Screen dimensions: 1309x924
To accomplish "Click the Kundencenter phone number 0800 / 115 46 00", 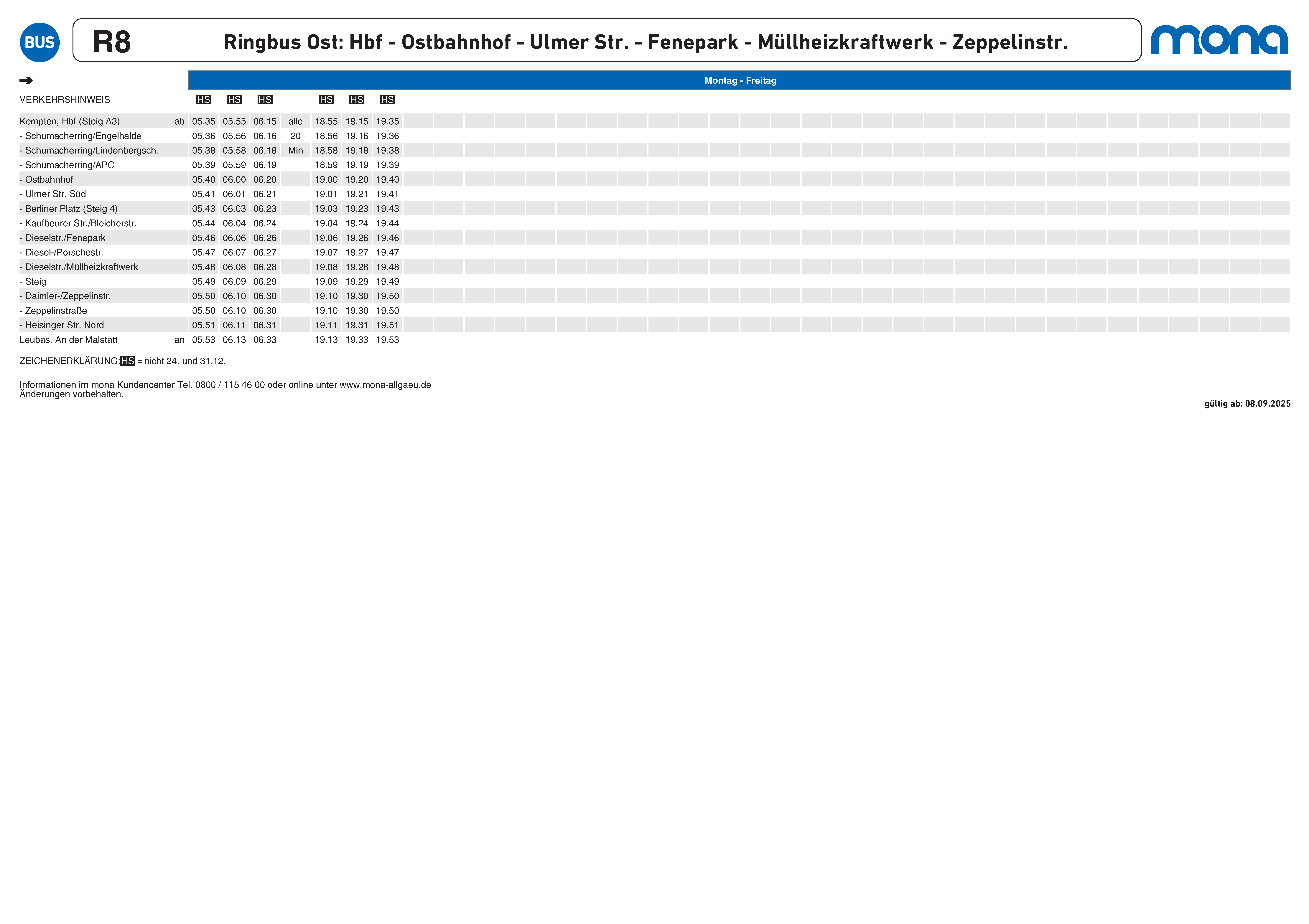I will [230, 385].
